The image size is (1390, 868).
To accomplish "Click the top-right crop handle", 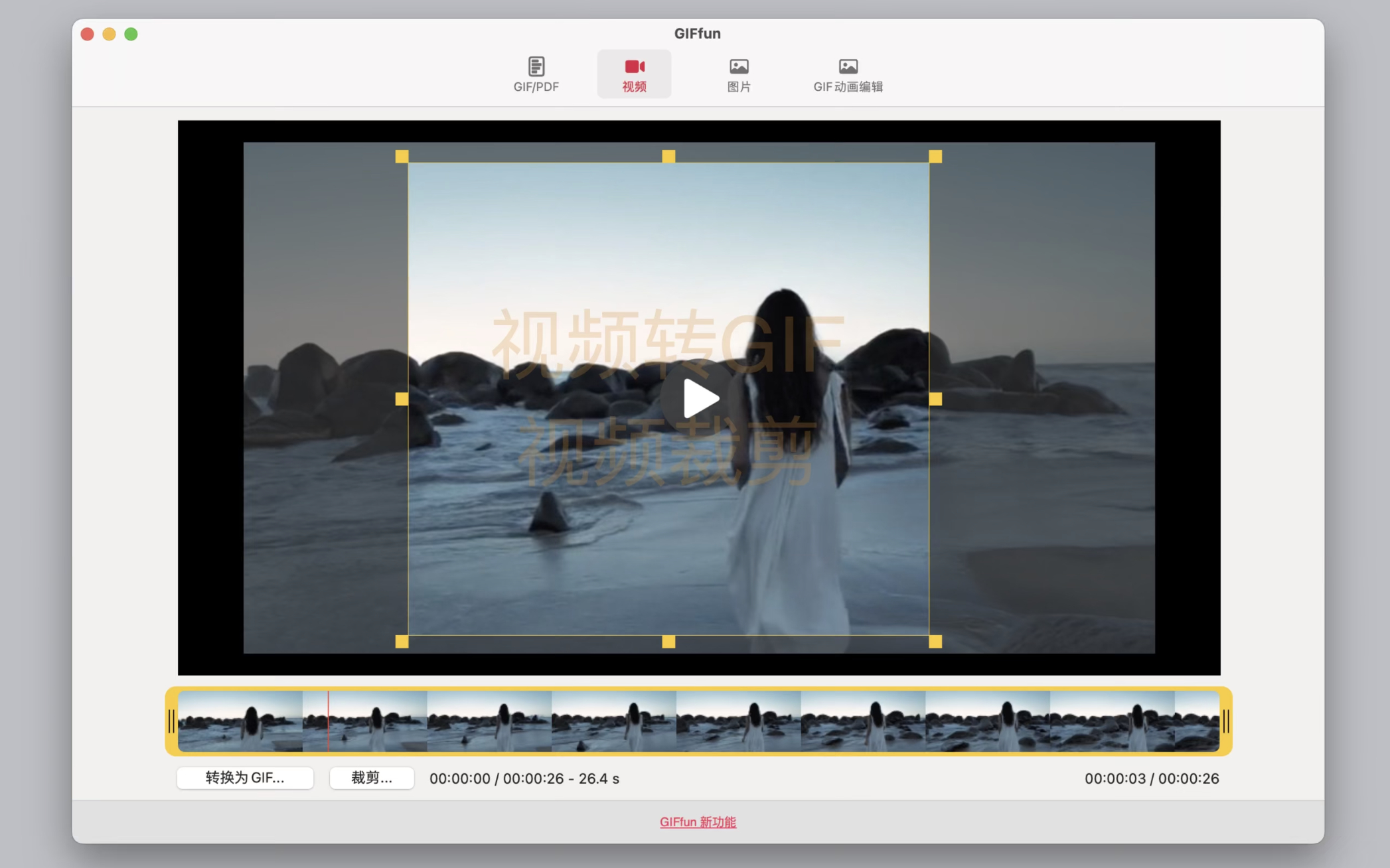I will tap(935, 157).
